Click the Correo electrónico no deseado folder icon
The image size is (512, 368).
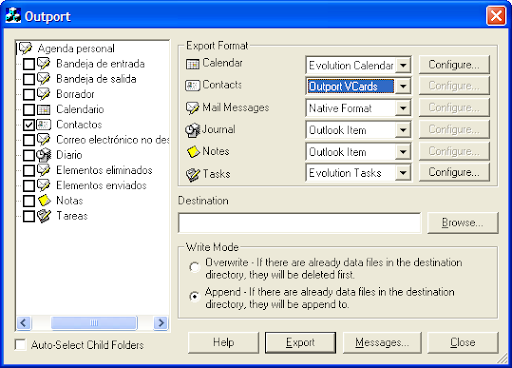pyautogui.click(x=43, y=140)
